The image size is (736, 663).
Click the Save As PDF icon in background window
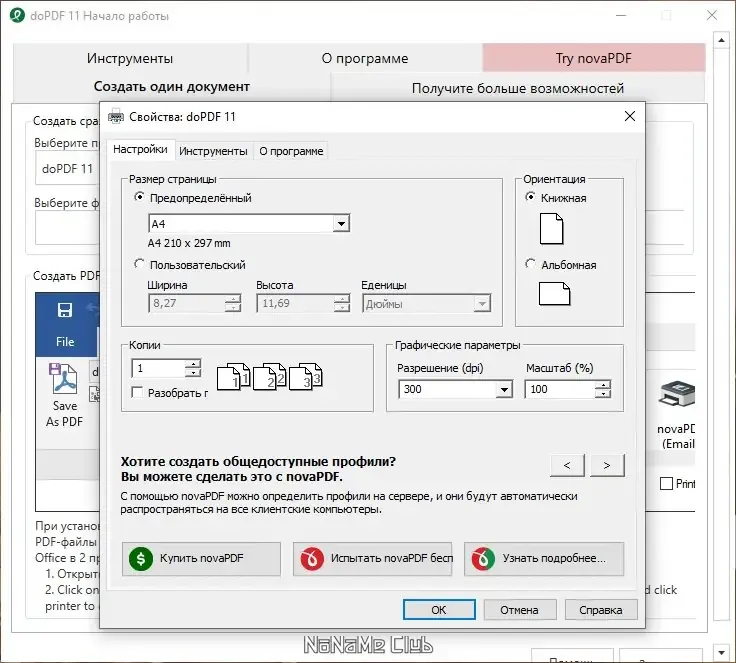[64, 379]
